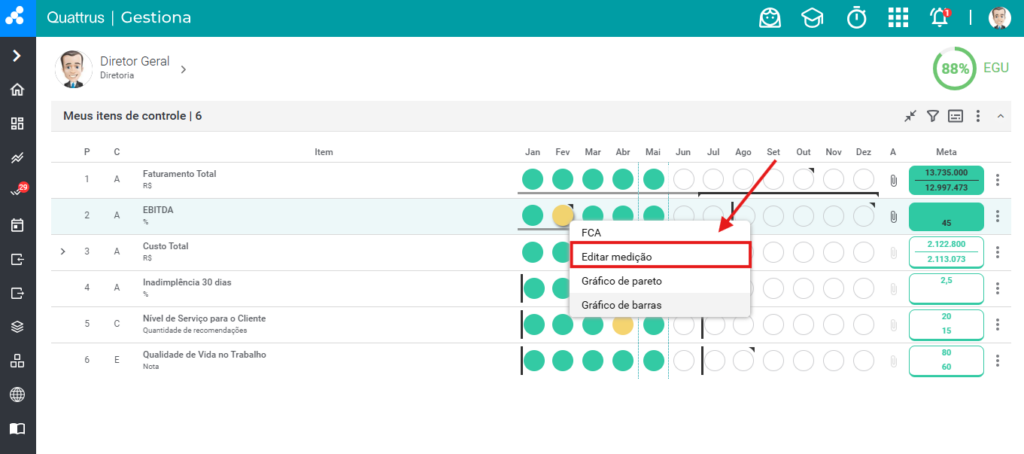Expand the Custo Total row arrow

[63, 251]
